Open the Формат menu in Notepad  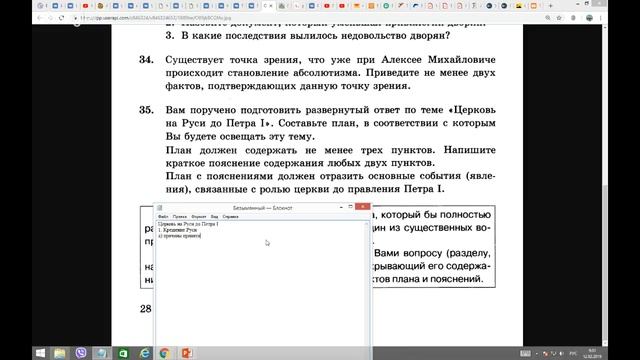pyautogui.click(x=199, y=216)
